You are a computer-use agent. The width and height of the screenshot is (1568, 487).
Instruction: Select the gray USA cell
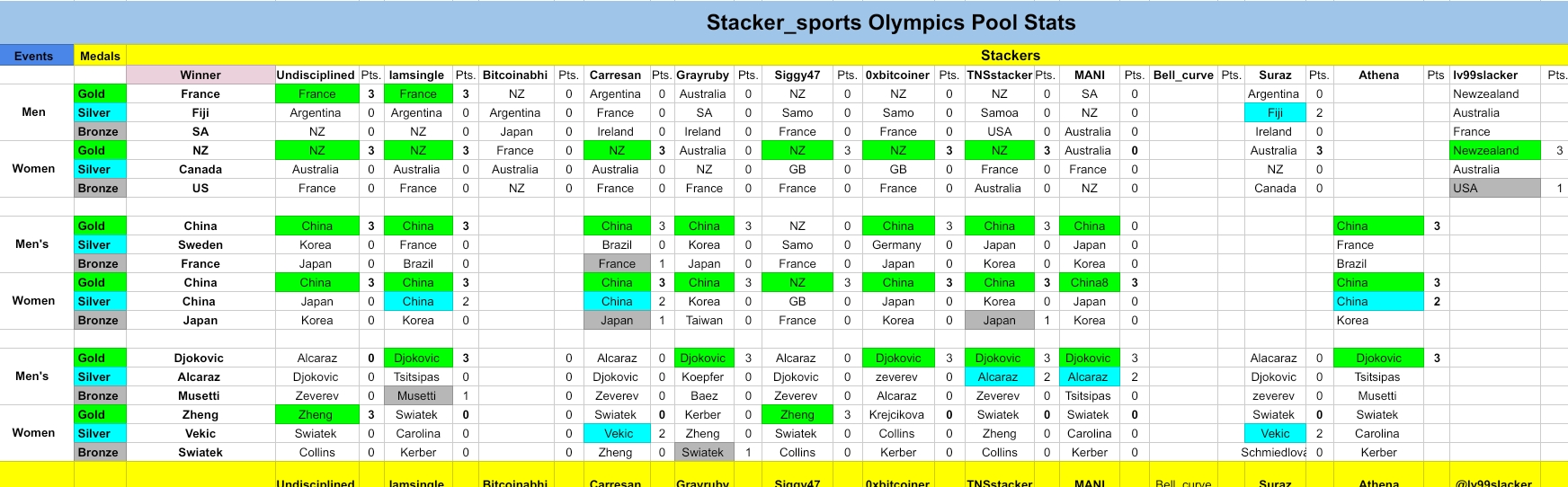pyautogui.click(x=1494, y=189)
